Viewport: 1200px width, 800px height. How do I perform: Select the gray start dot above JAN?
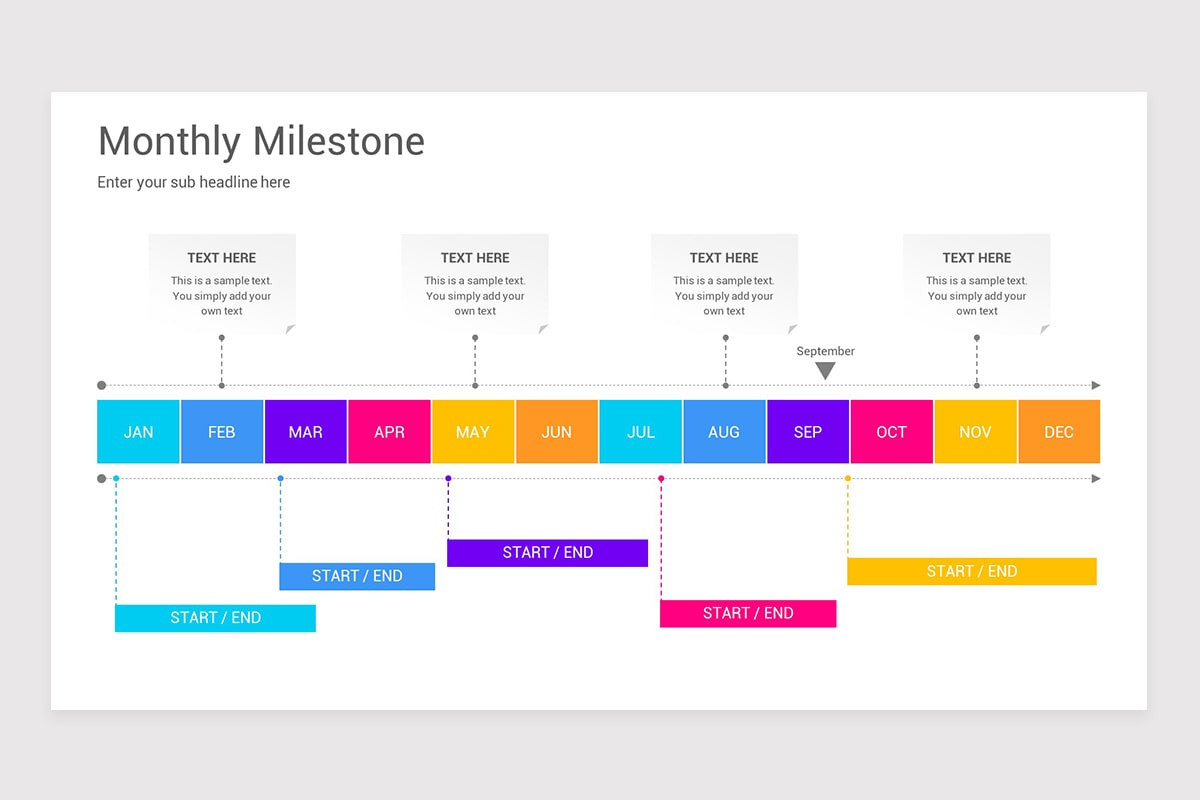coord(101,385)
